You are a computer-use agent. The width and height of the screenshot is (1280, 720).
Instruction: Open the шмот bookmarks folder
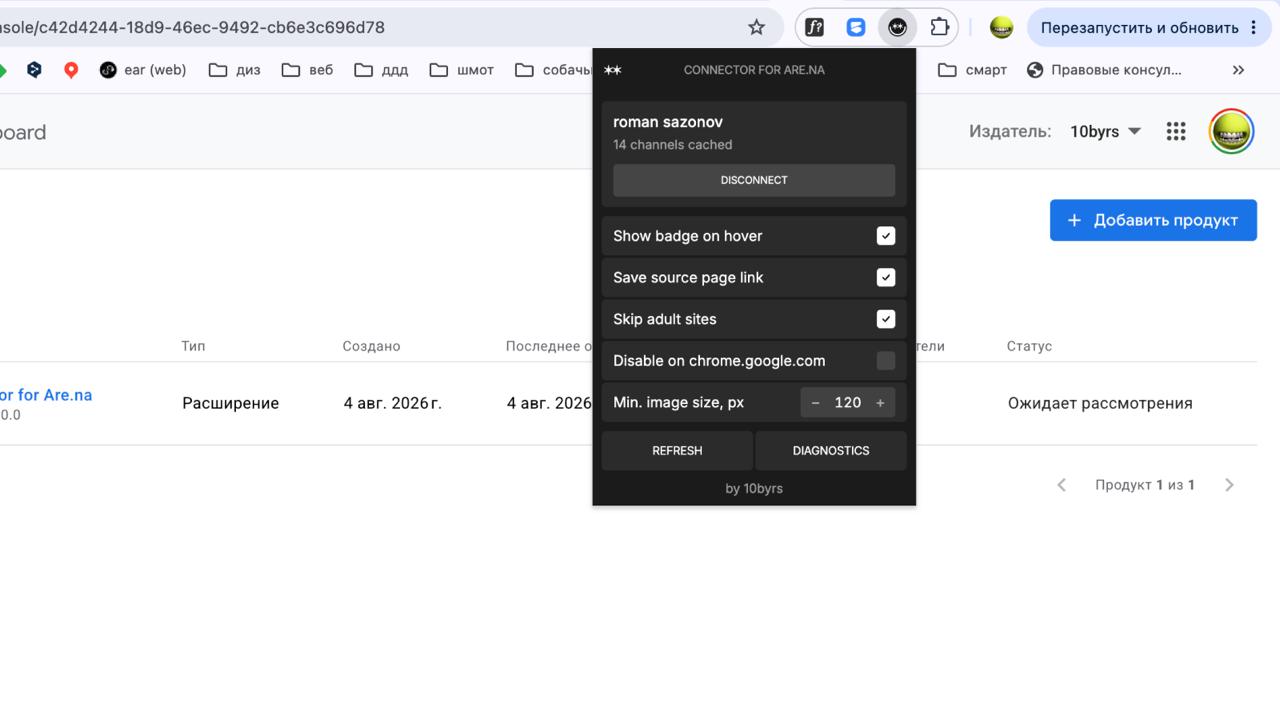tap(462, 70)
